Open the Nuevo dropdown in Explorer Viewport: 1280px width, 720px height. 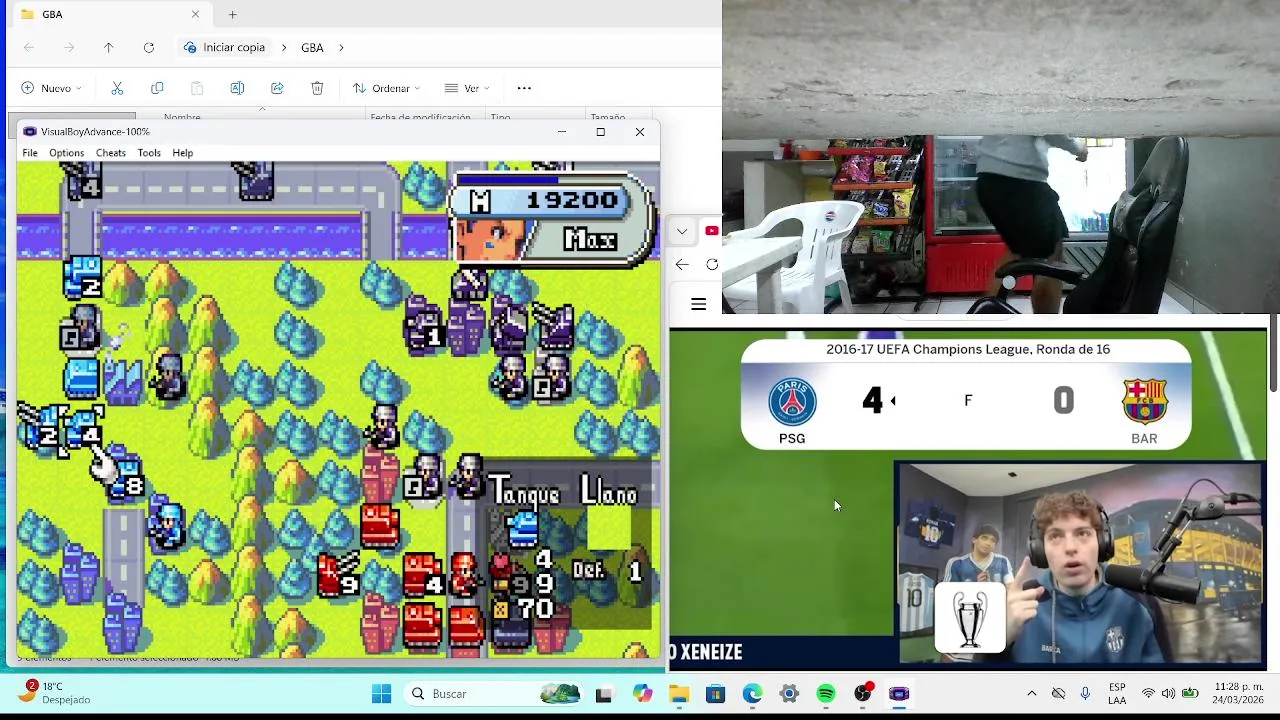coord(51,88)
